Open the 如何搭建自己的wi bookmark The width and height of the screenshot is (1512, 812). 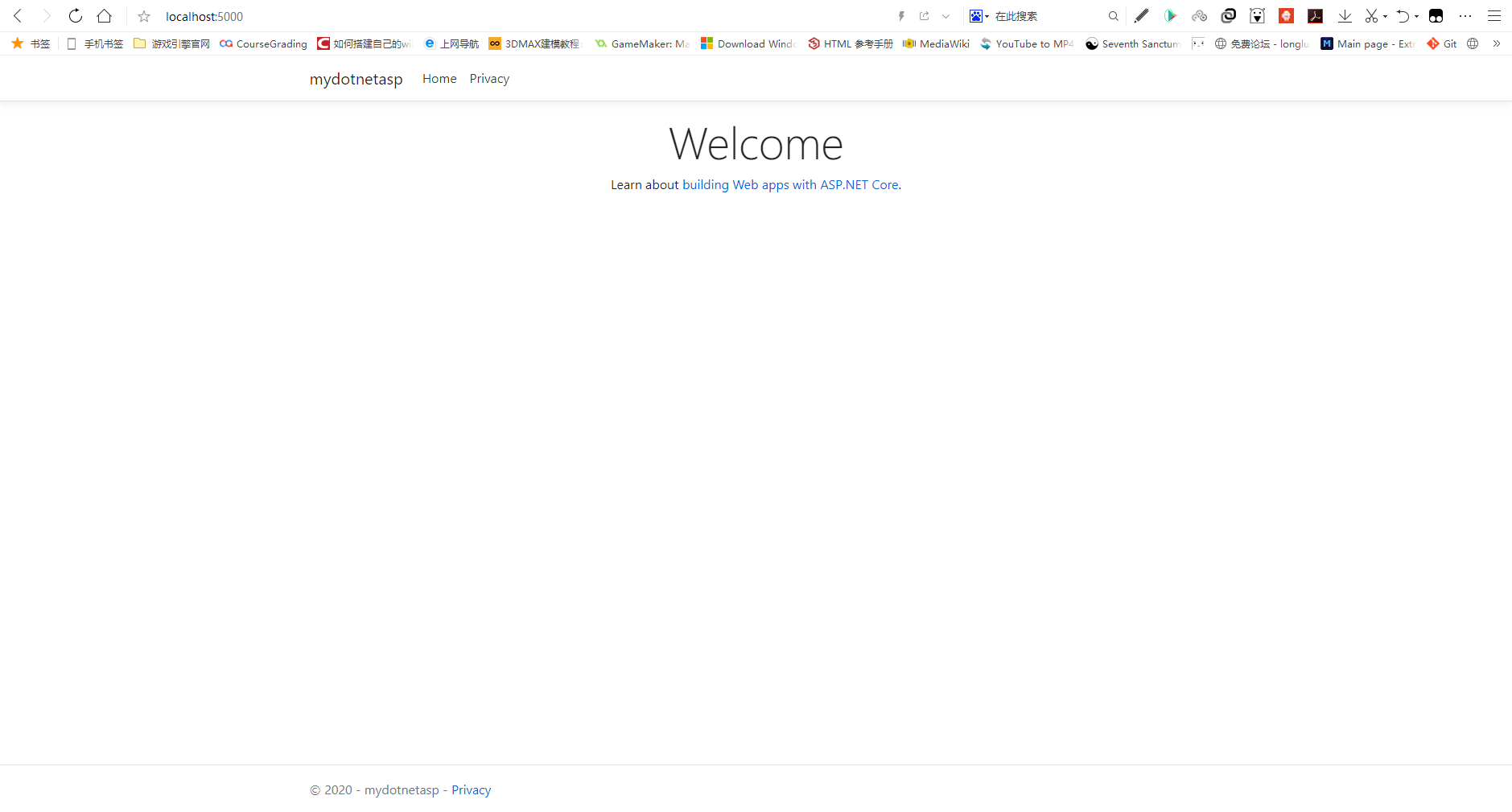point(364,43)
